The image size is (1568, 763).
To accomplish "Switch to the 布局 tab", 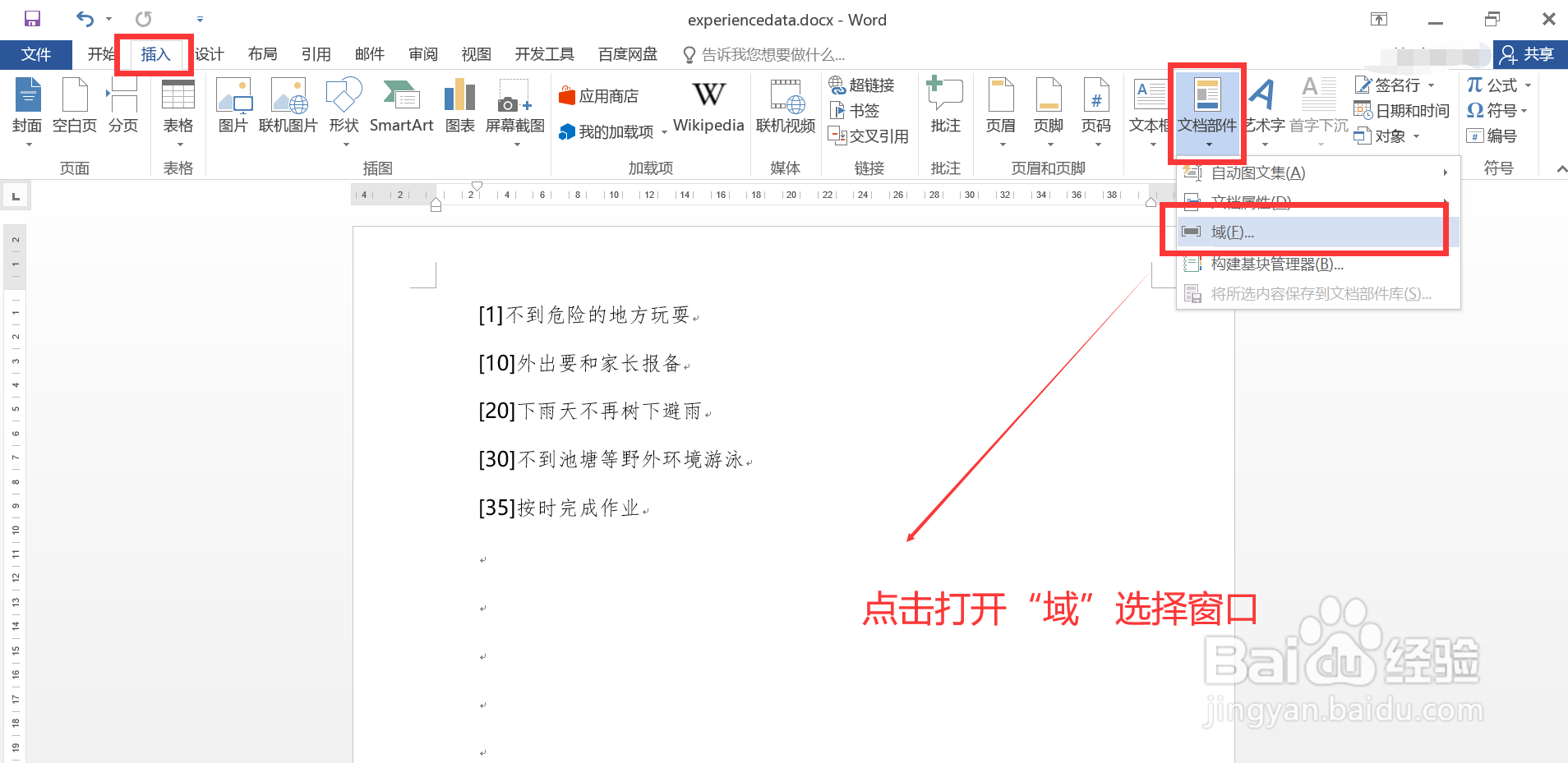I will 263,54.
